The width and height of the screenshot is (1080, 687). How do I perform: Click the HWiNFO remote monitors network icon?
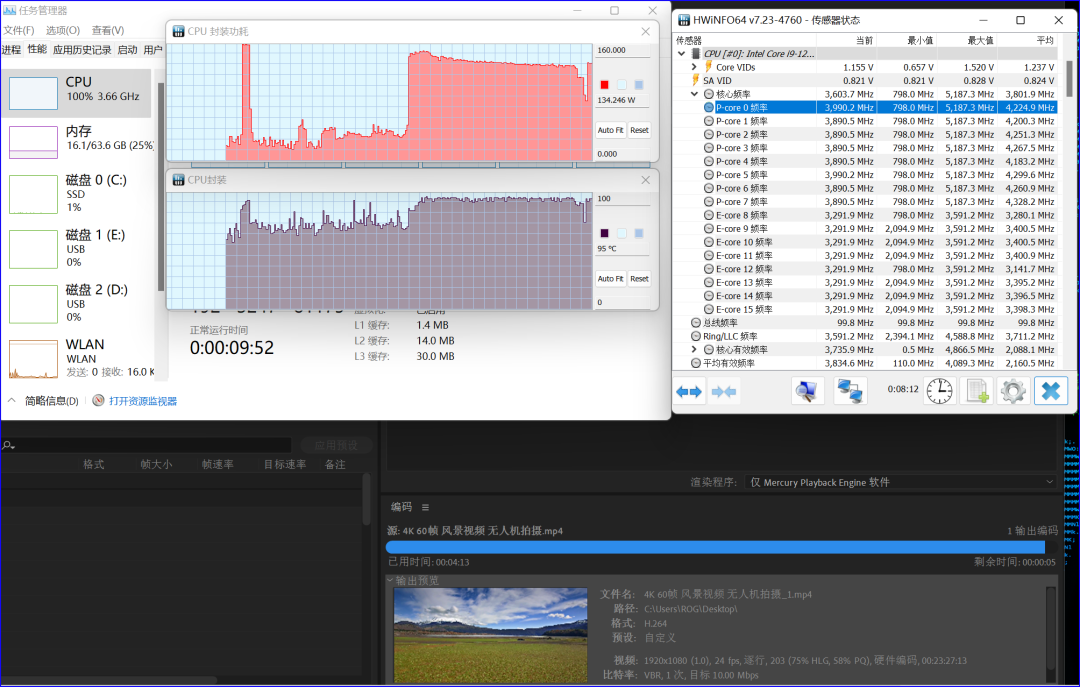coord(850,391)
